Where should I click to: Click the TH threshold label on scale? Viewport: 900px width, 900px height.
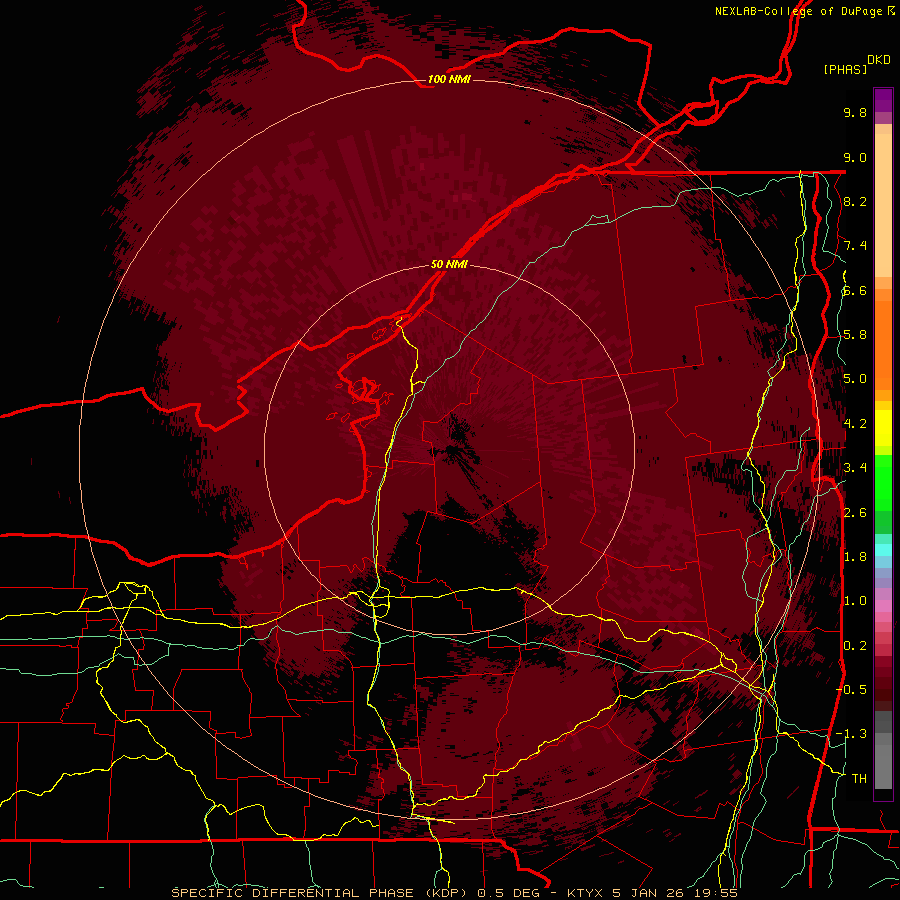[859, 779]
